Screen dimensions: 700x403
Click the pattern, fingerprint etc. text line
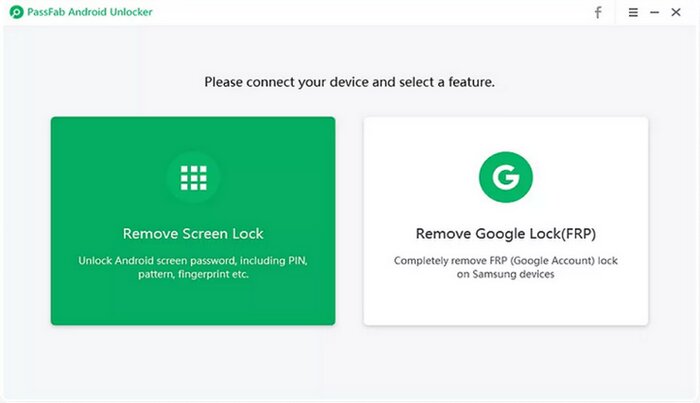pos(193,274)
